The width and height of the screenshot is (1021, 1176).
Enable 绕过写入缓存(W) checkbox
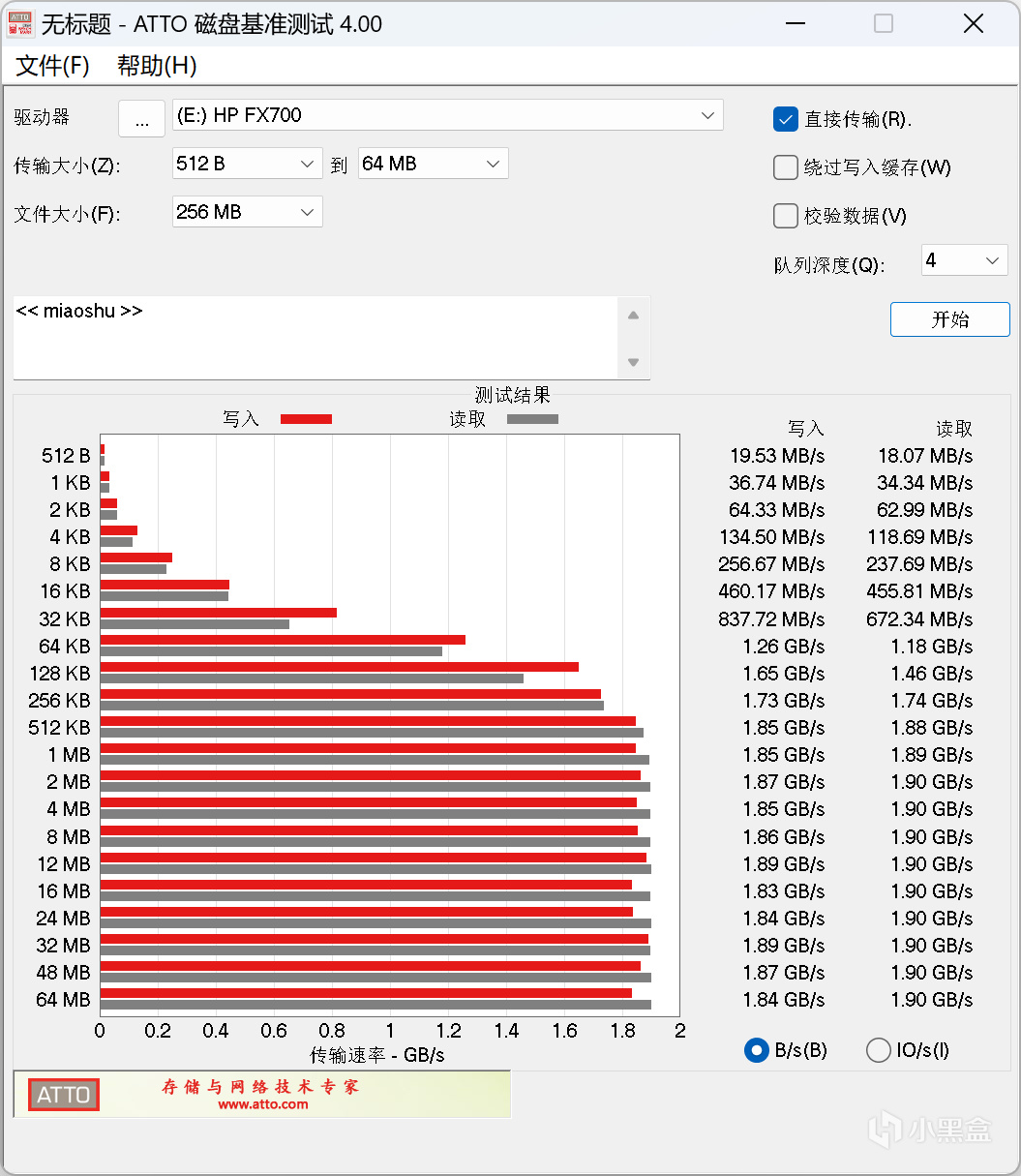coord(786,167)
